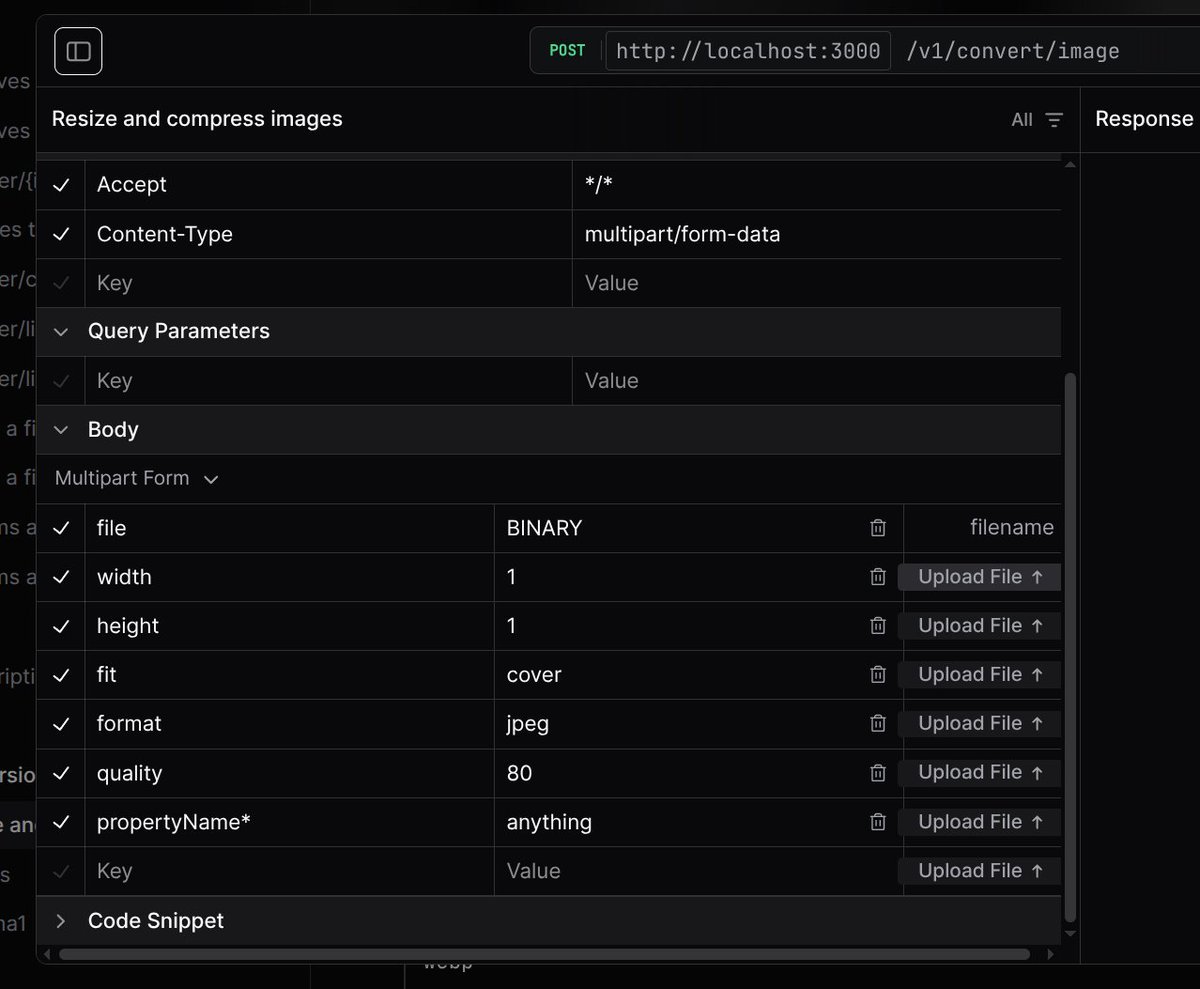Delete the fit row with trash icon

[878, 675]
